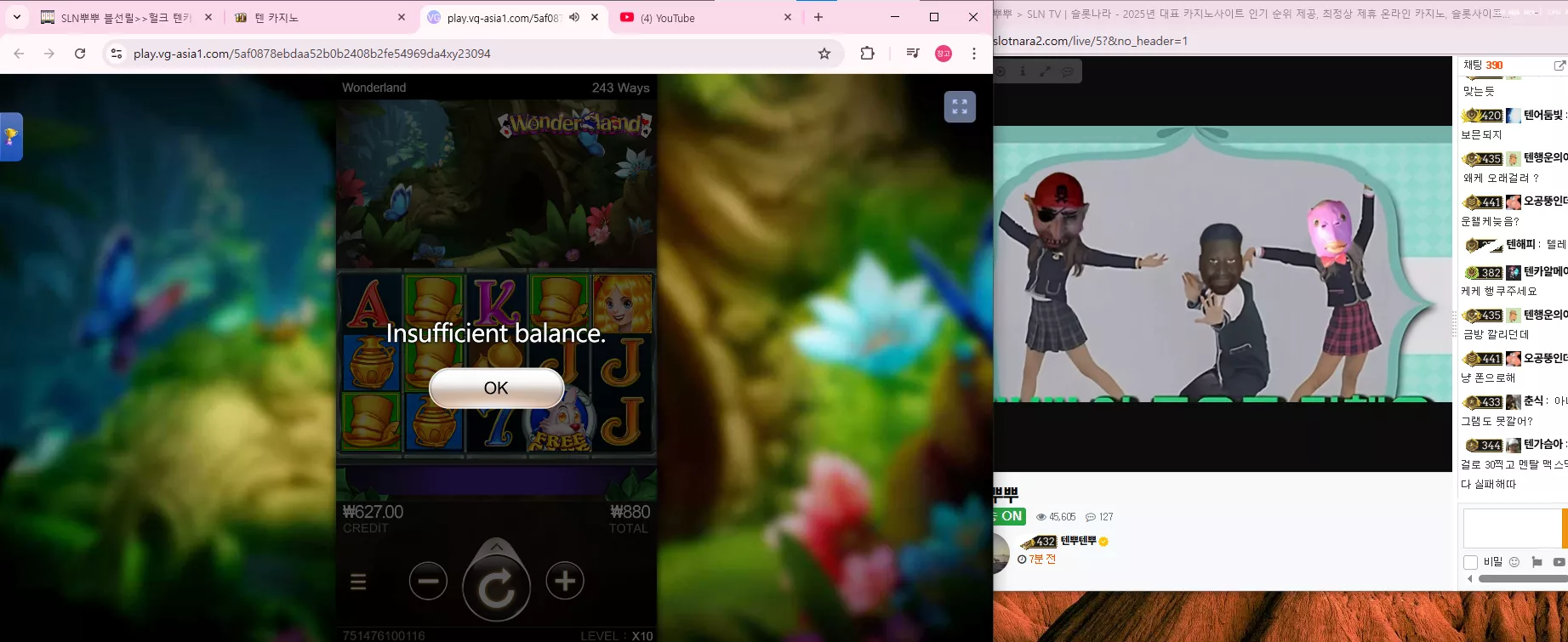Open the emoji picker in chat
Screen dimensions: 1568x642
[1514, 562]
